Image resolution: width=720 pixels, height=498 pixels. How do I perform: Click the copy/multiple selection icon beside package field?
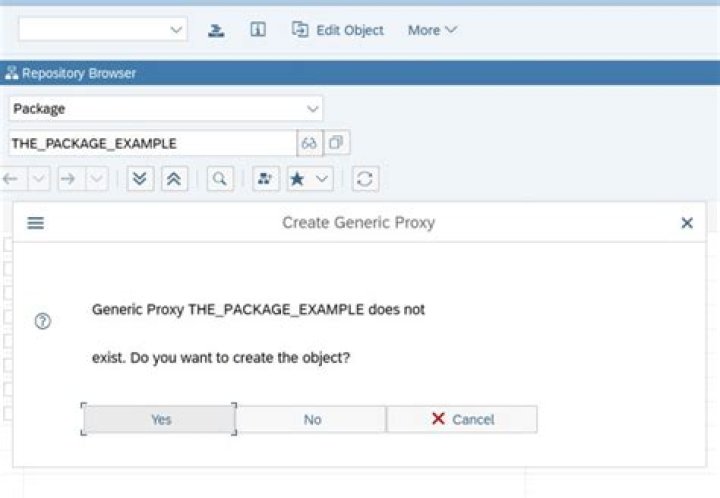point(337,143)
